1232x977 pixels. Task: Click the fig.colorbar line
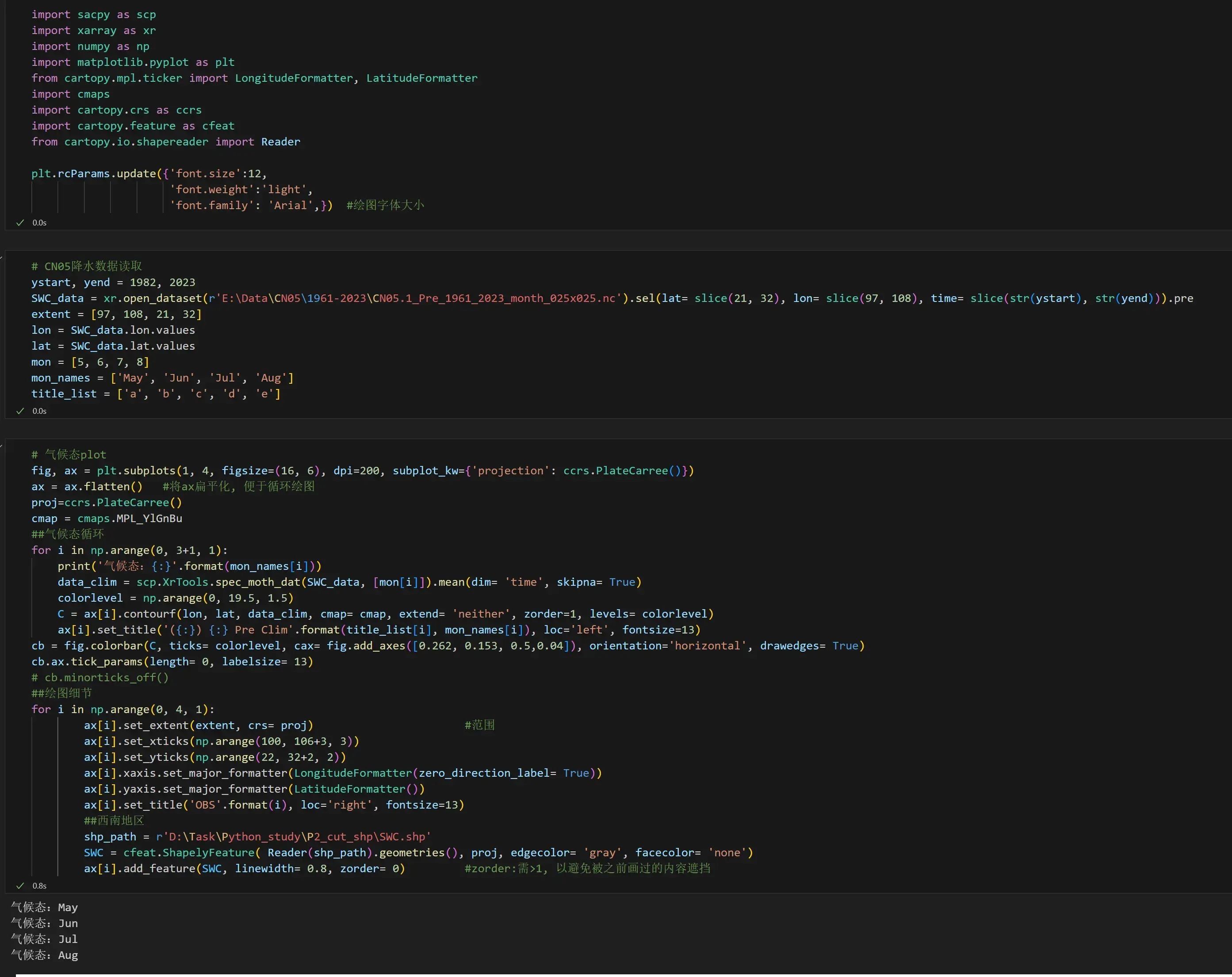tap(448, 645)
